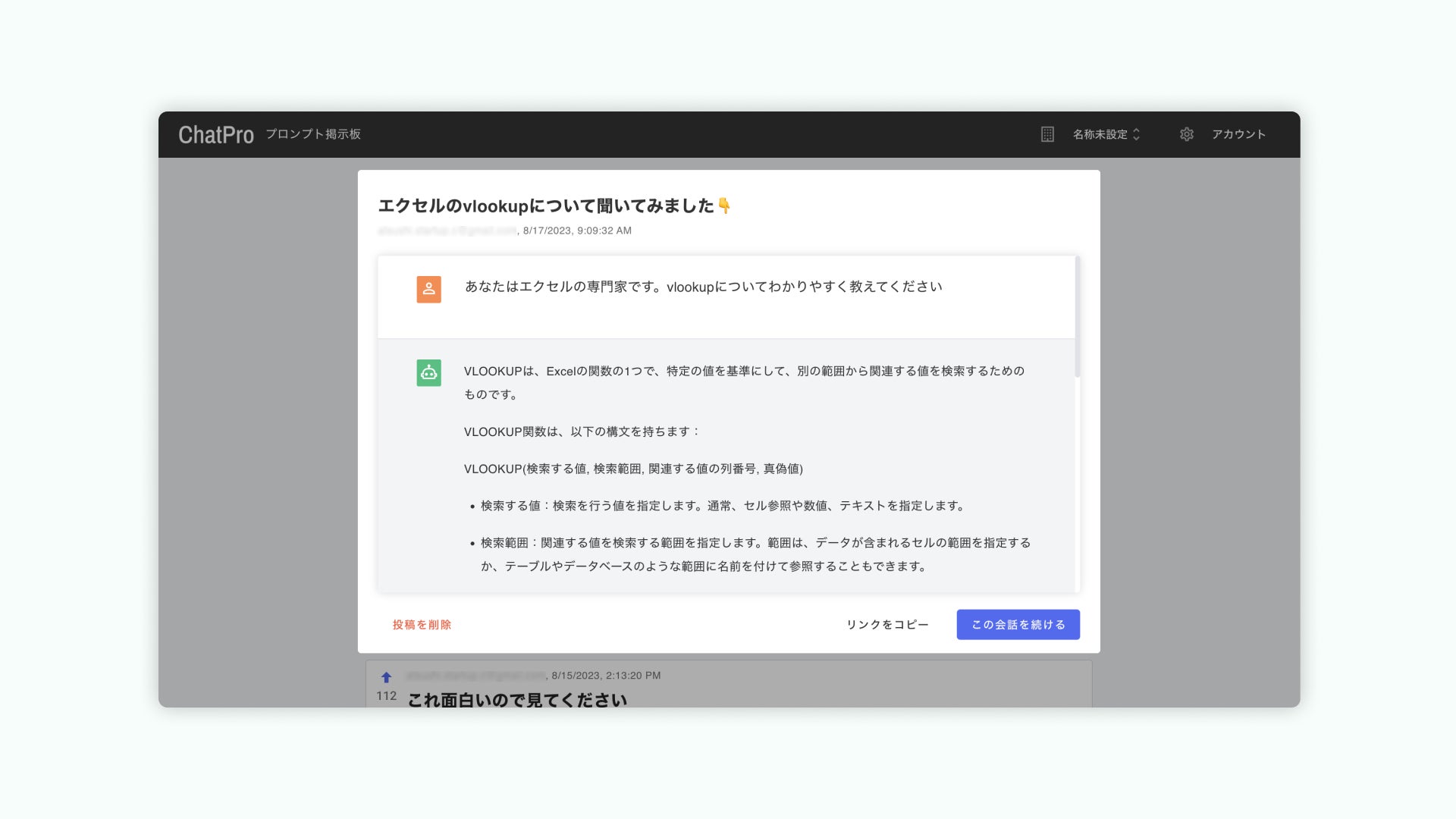Image resolution: width=1456 pixels, height=819 pixels.
Task: Open the プロンプト掲示板 page
Action: [x=312, y=134]
